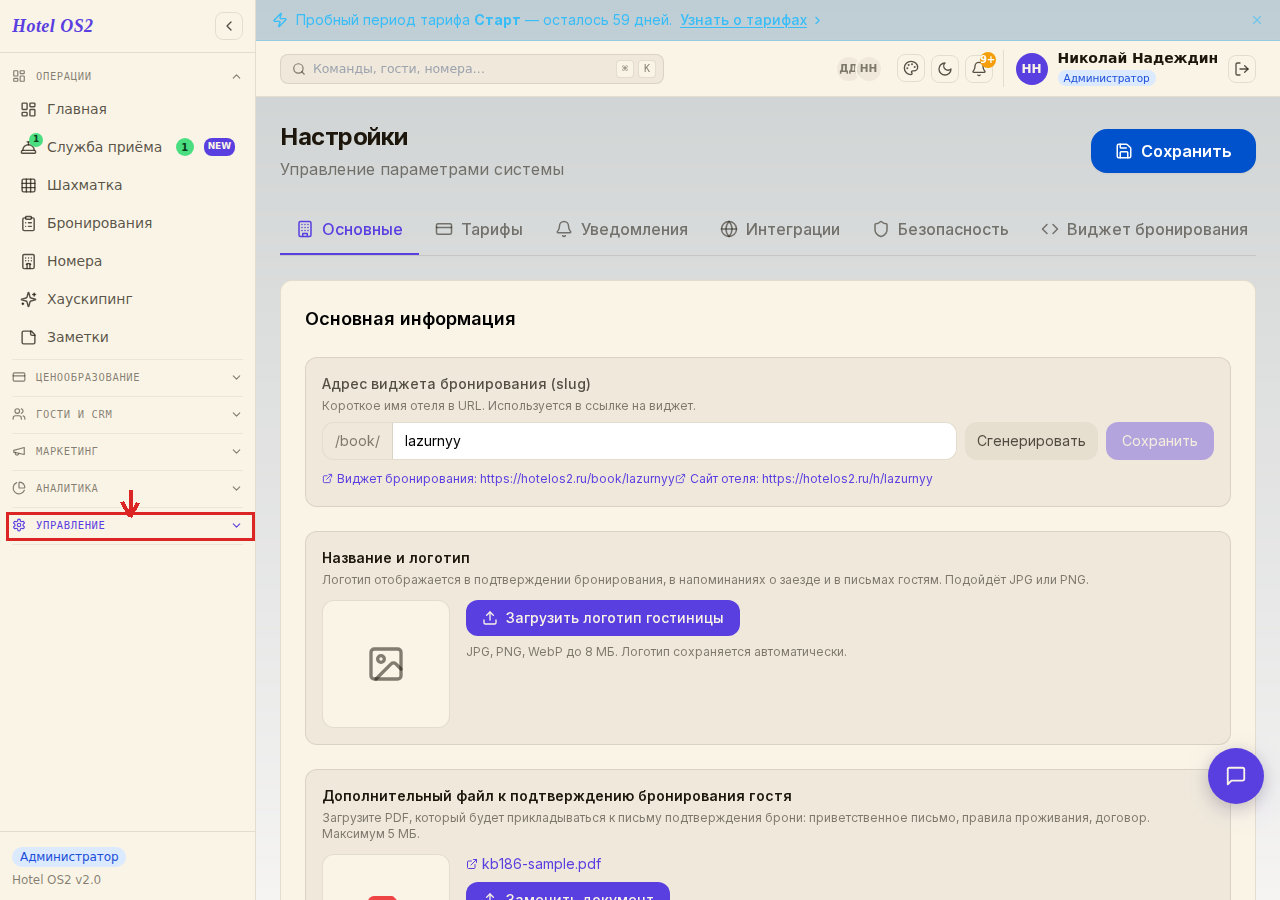Open the chat support bubble

click(x=1236, y=776)
